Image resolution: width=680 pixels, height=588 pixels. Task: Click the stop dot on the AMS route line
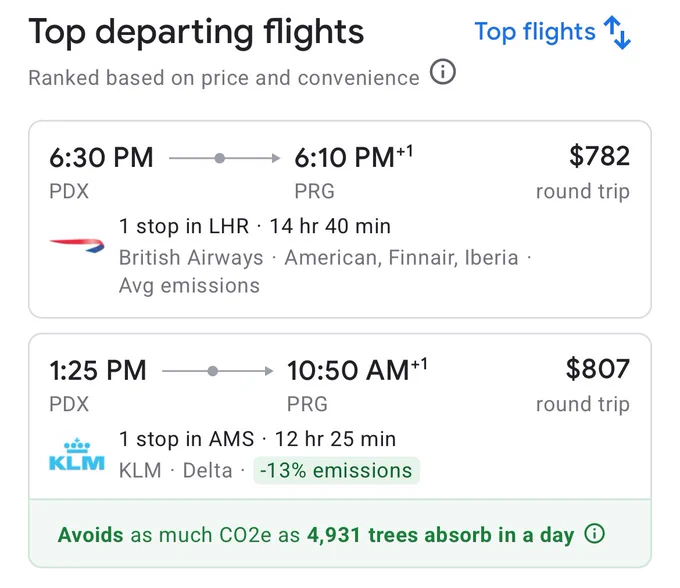point(212,371)
